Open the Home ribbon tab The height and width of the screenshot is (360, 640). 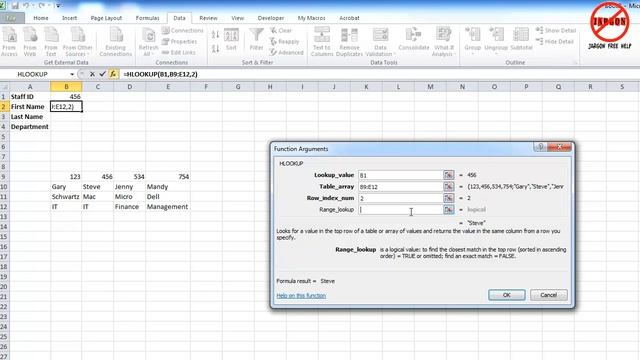(41, 18)
